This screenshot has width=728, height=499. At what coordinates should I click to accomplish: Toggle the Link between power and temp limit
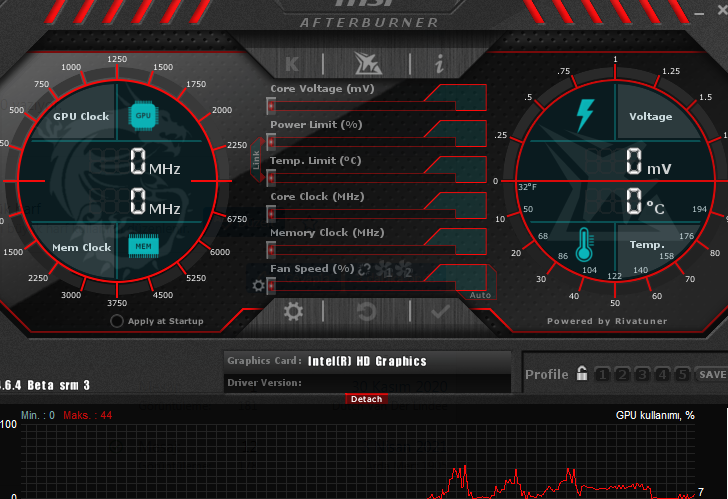[256, 160]
